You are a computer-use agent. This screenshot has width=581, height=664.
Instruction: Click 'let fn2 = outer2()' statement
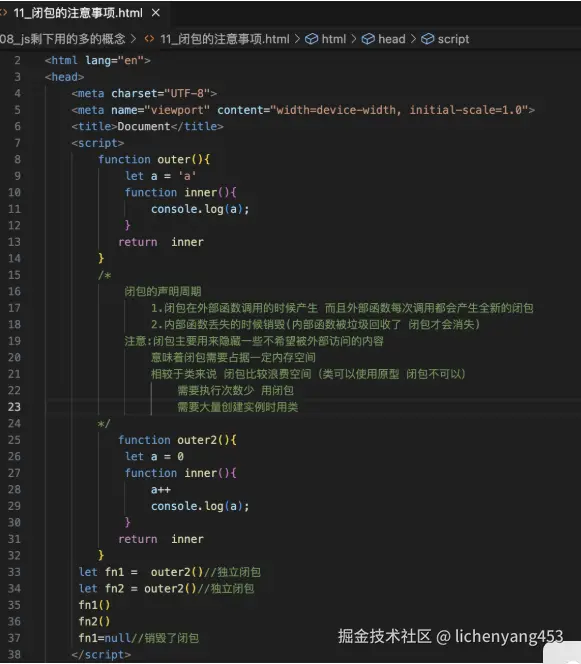(138, 589)
